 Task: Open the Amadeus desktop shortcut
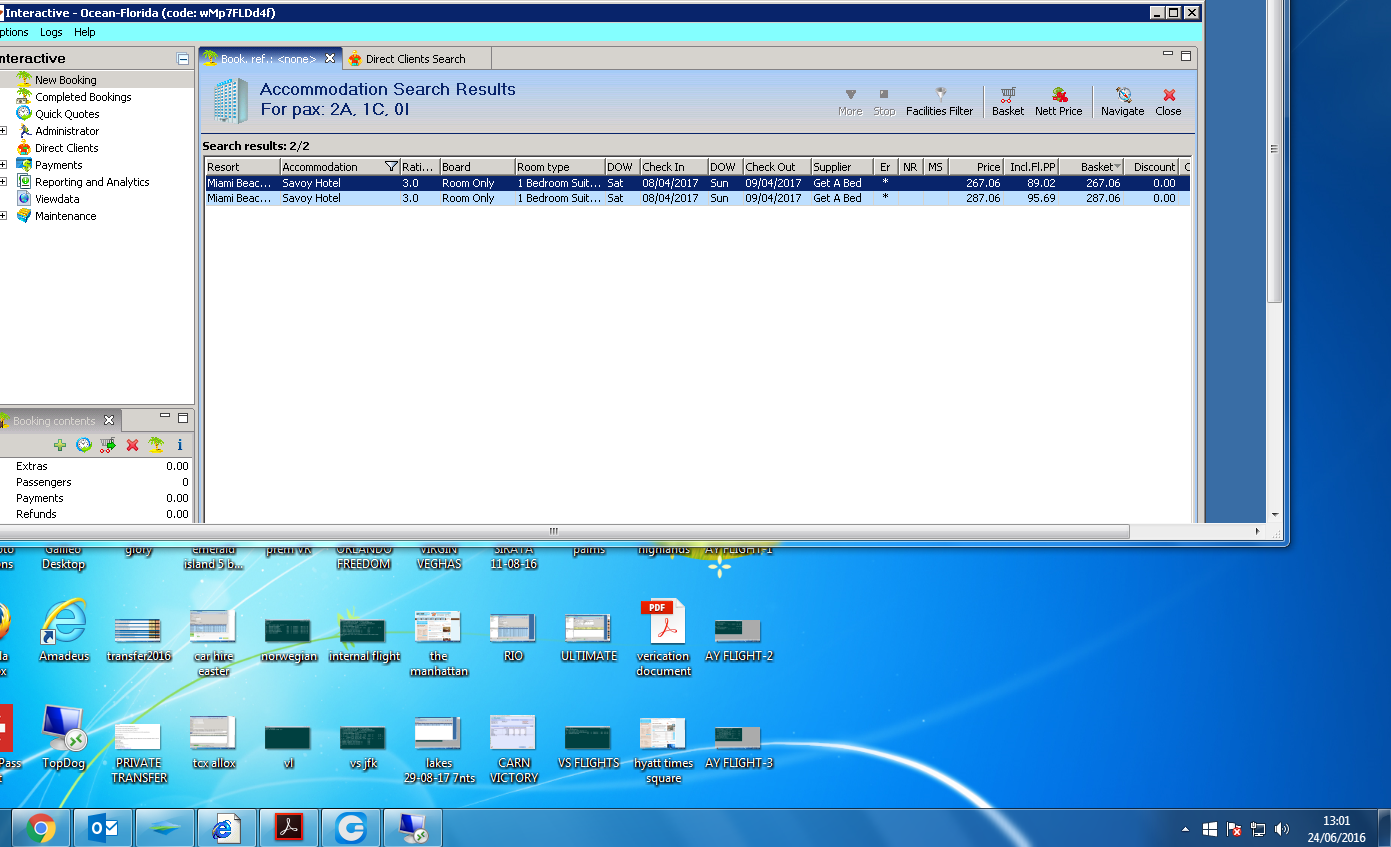pyautogui.click(x=64, y=631)
